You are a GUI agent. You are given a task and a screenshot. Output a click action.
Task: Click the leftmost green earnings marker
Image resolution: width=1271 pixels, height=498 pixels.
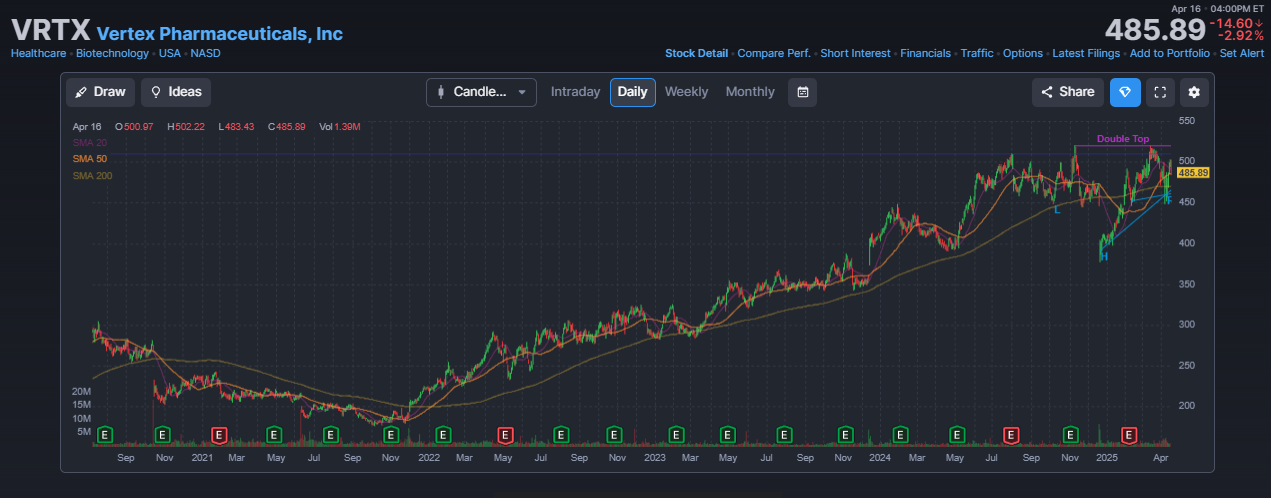(x=104, y=435)
